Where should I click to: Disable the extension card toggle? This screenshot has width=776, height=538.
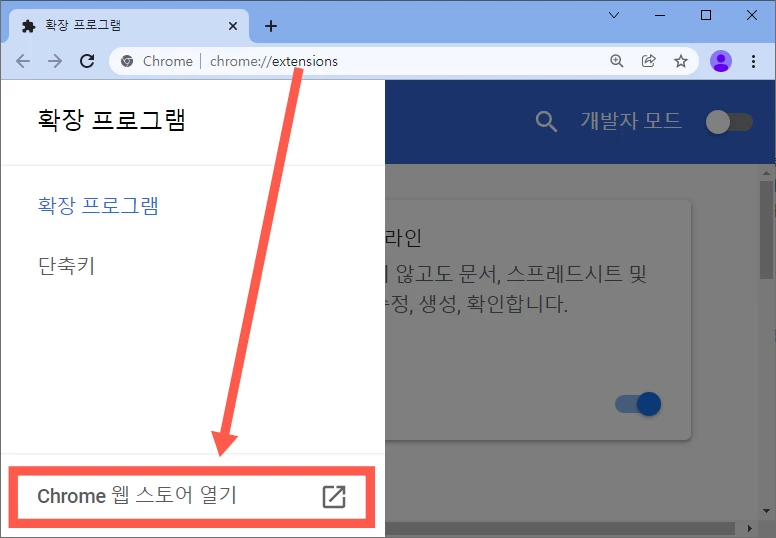click(x=638, y=404)
